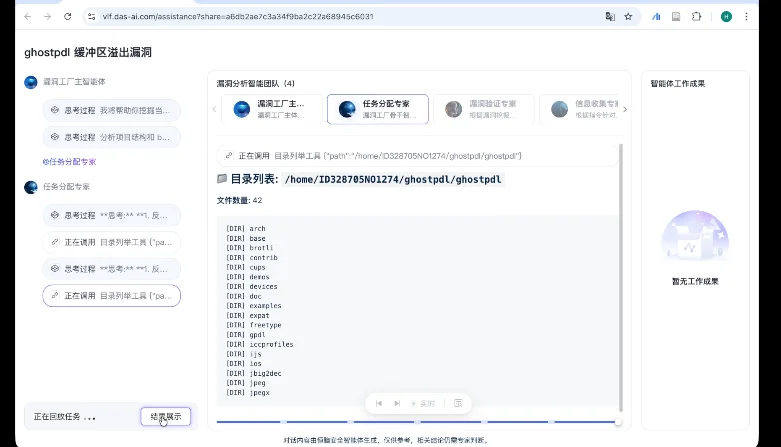Show earlier agents with the left chevron
This screenshot has width=781, height=447.
pos(214,109)
